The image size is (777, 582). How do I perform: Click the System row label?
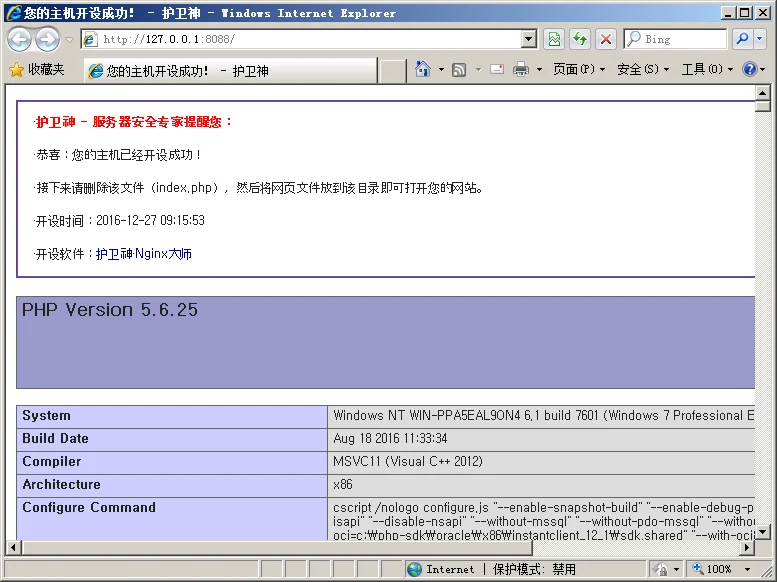click(47, 416)
